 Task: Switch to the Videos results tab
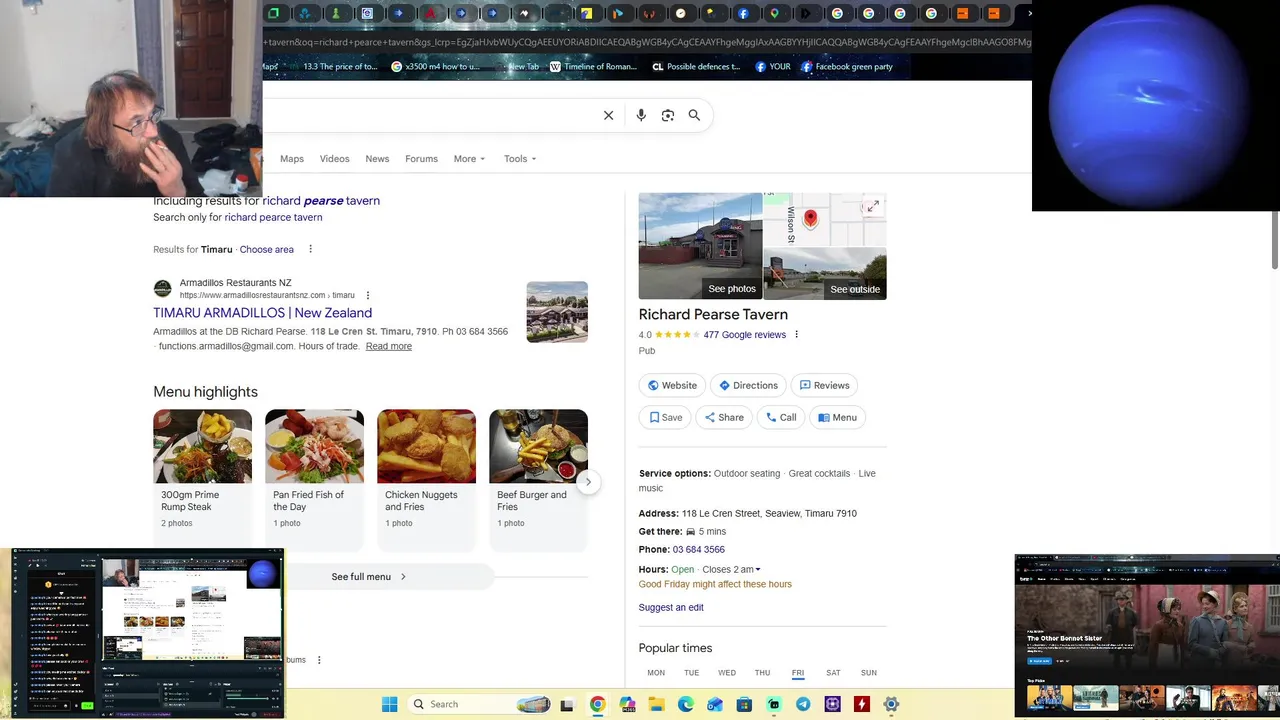pos(334,159)
